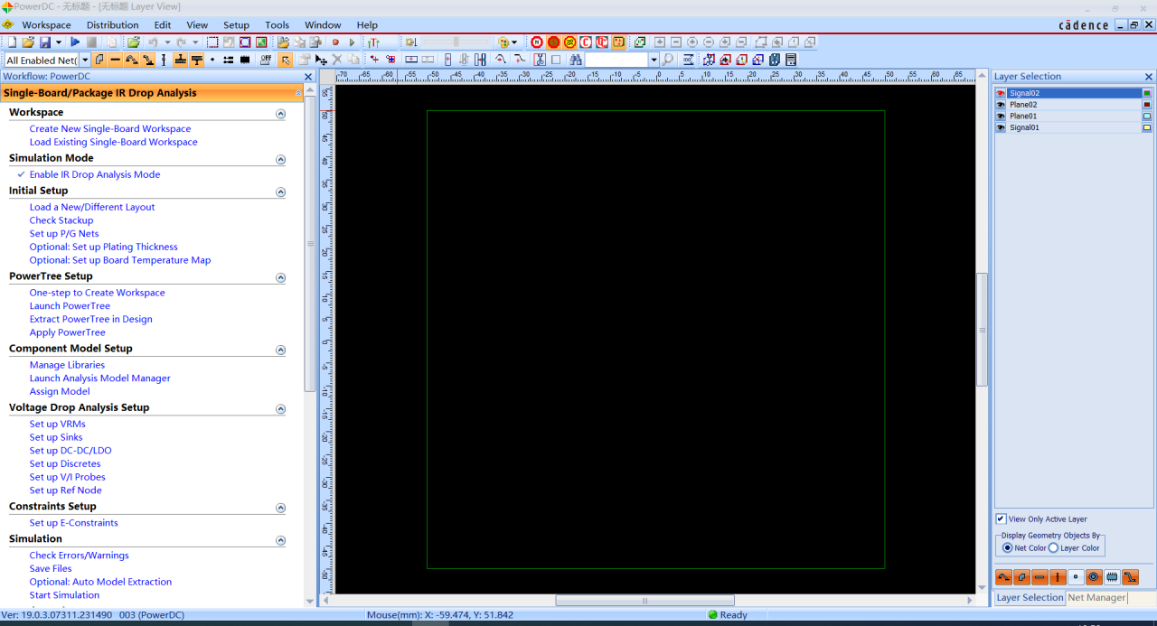This screenshot has width=1157, height=626.
Task: Click the Signal02 layer color swatch
Action: pos(1147,93)
